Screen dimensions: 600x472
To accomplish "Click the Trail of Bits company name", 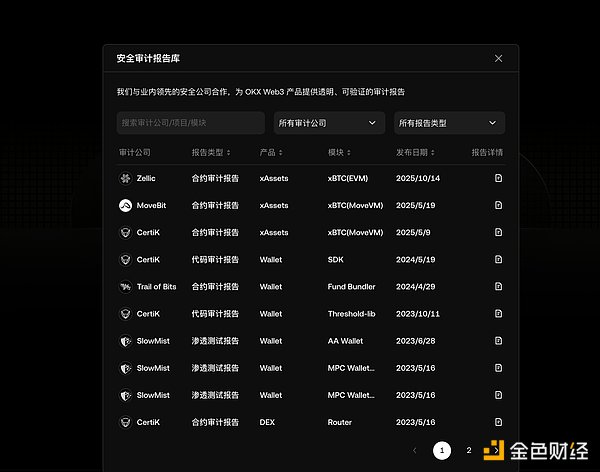I will click(156, 287).
